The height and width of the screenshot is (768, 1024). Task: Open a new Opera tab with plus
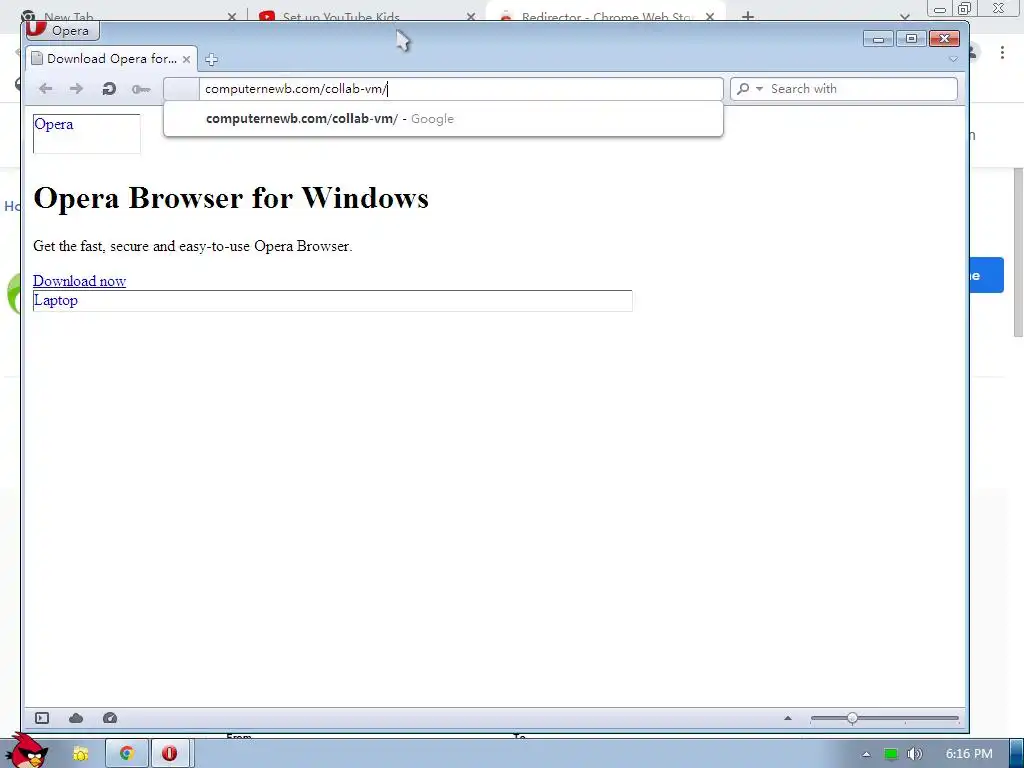pos(211,59)
